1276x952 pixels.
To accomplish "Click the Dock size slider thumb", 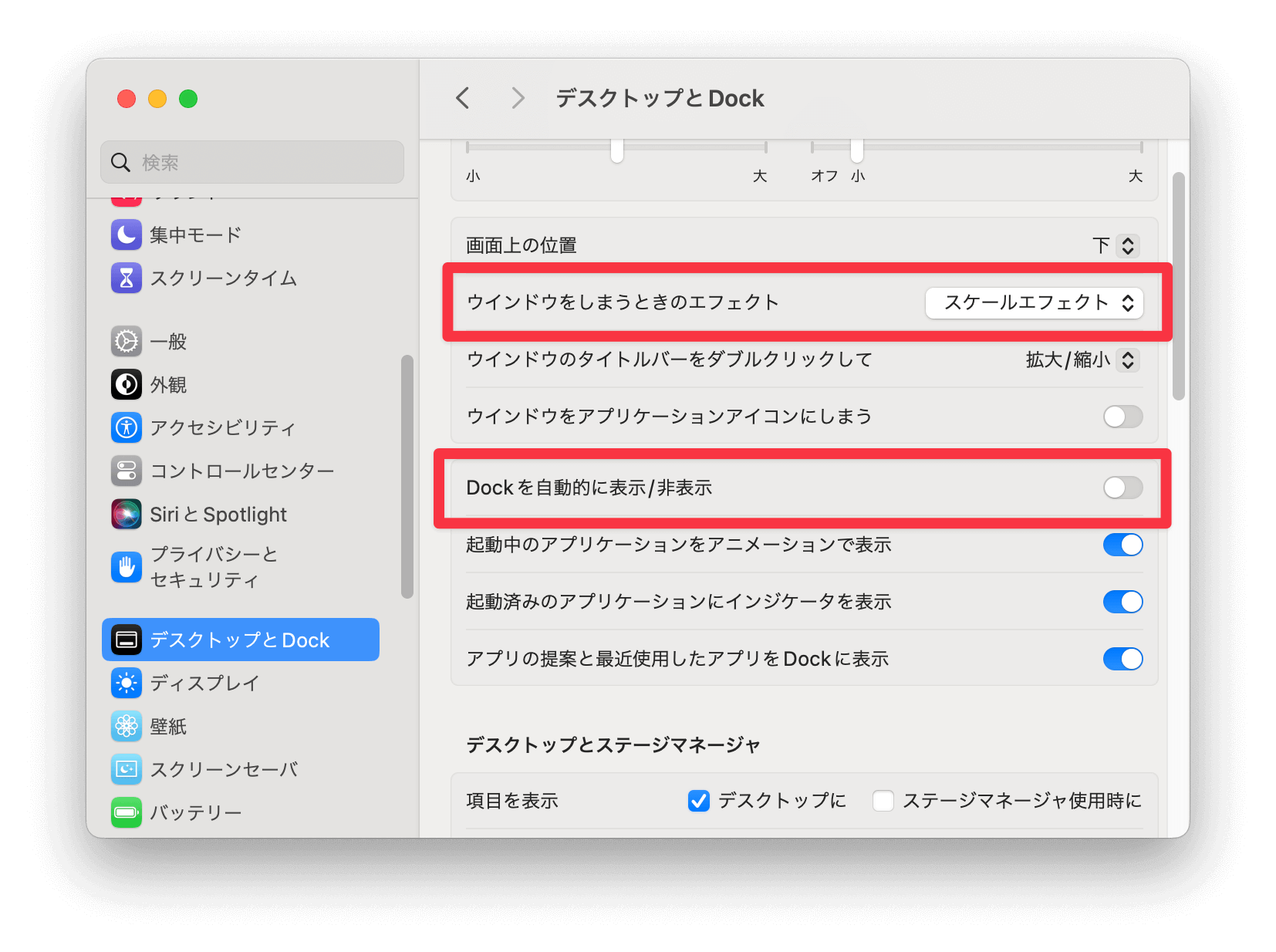I will coord(617,150).
